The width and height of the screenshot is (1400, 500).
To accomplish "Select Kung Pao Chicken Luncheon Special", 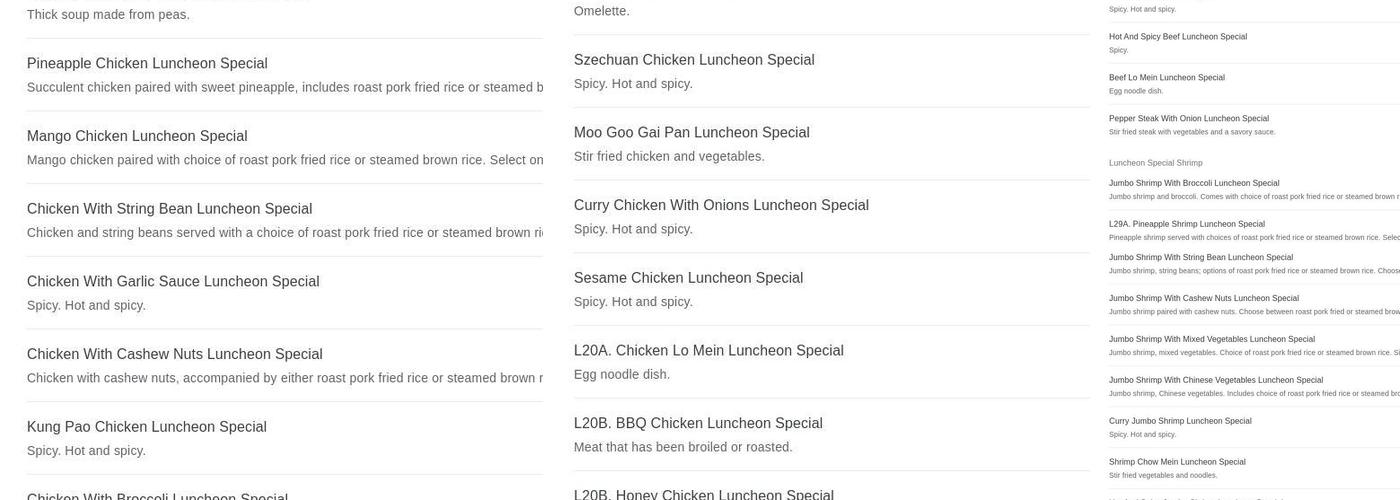I will pos(146,427).
